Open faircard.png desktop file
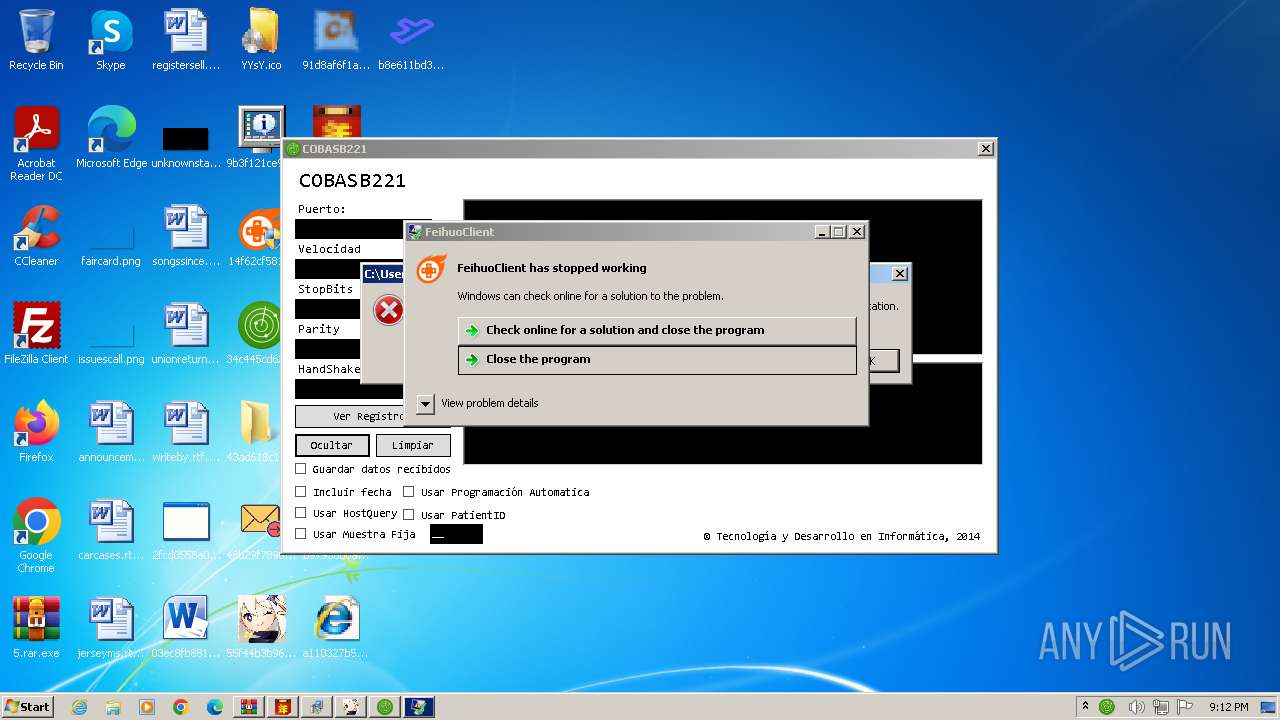Screen dimensions: 1280x720 [x=111, y=243]
